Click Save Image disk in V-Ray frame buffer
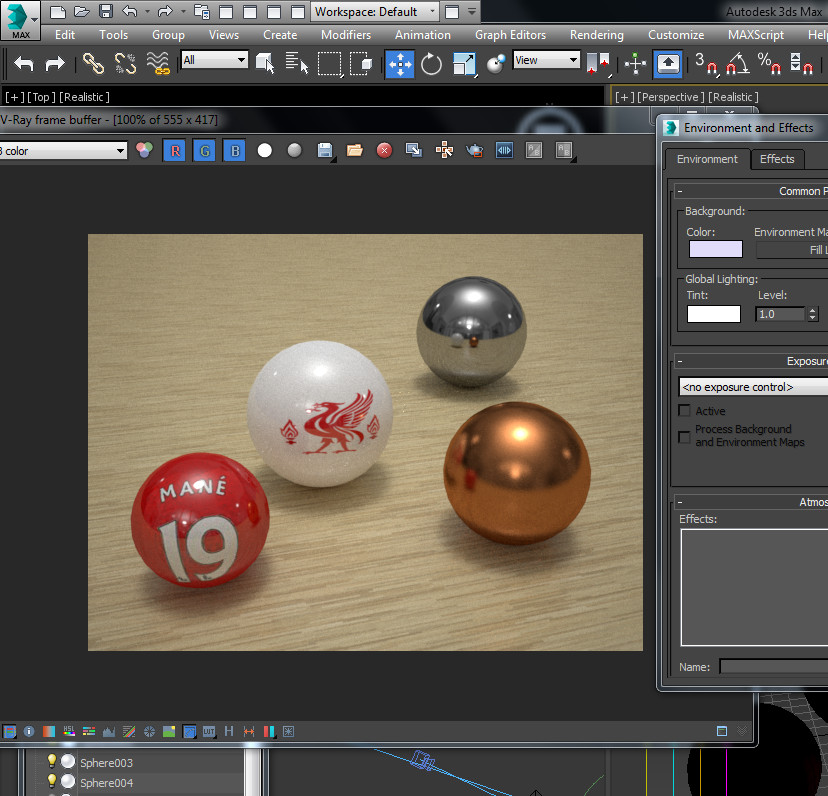Screen dimensions: 828x796 325,151
